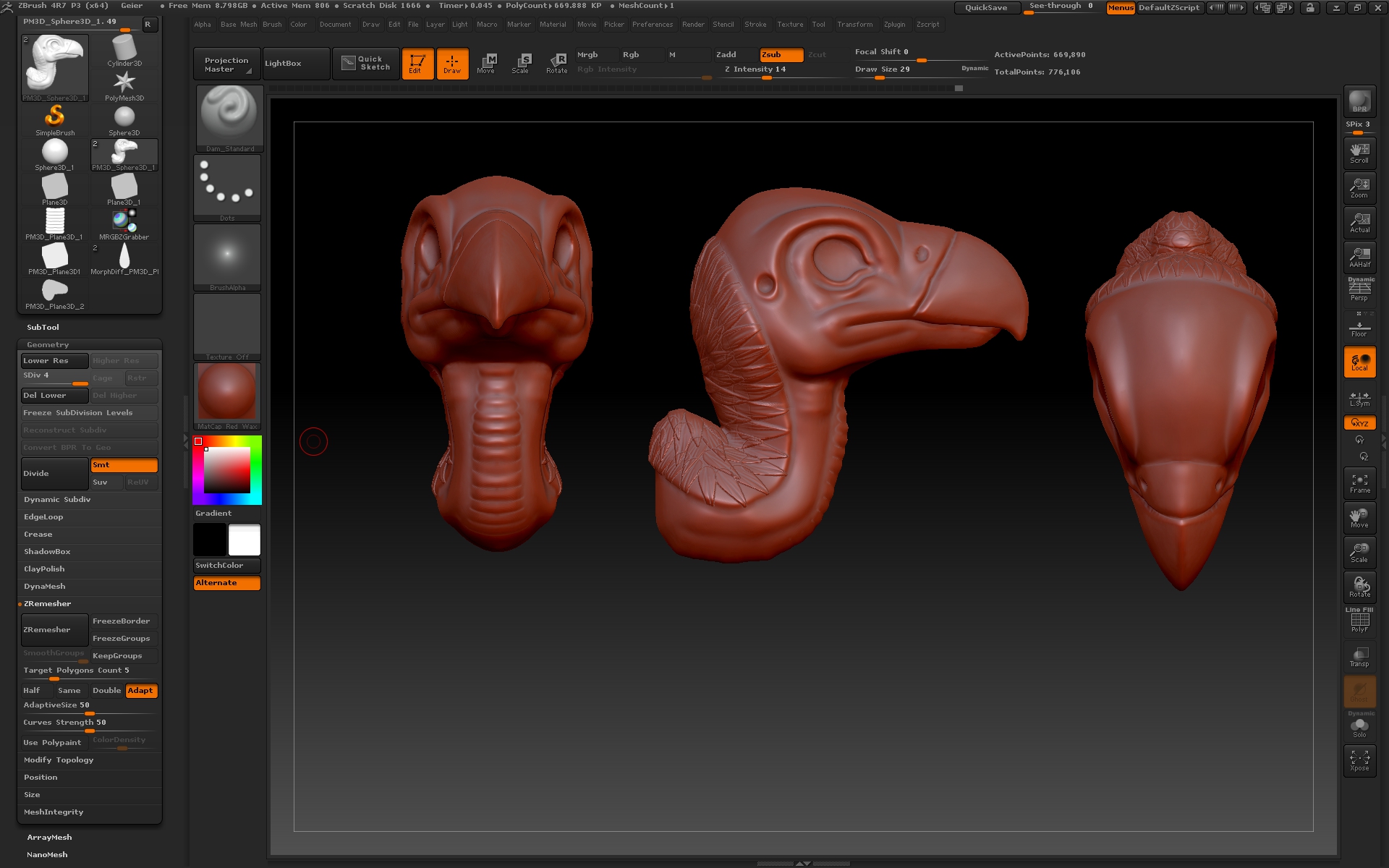
Task: Click the Frame mesh icon
Action: coord(1359,483)
